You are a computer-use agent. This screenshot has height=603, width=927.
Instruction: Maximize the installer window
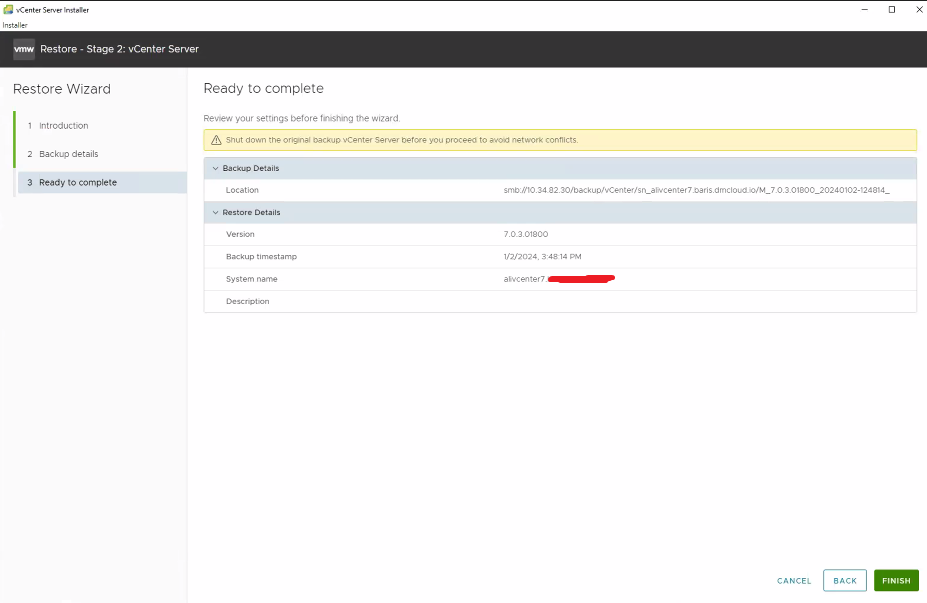pos(891,10)
